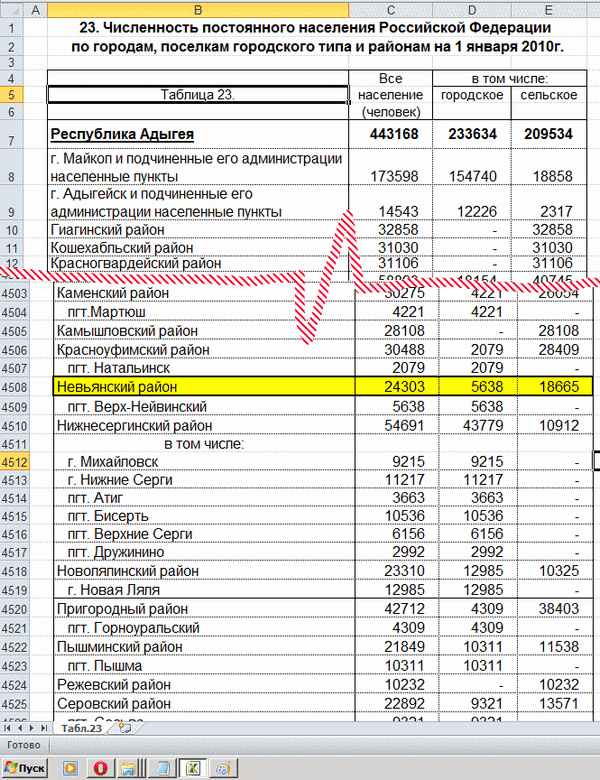The image size is (600, 780).
Task: Click 'пгт. Верх-Нейвинский' cell
Action: 204,407
